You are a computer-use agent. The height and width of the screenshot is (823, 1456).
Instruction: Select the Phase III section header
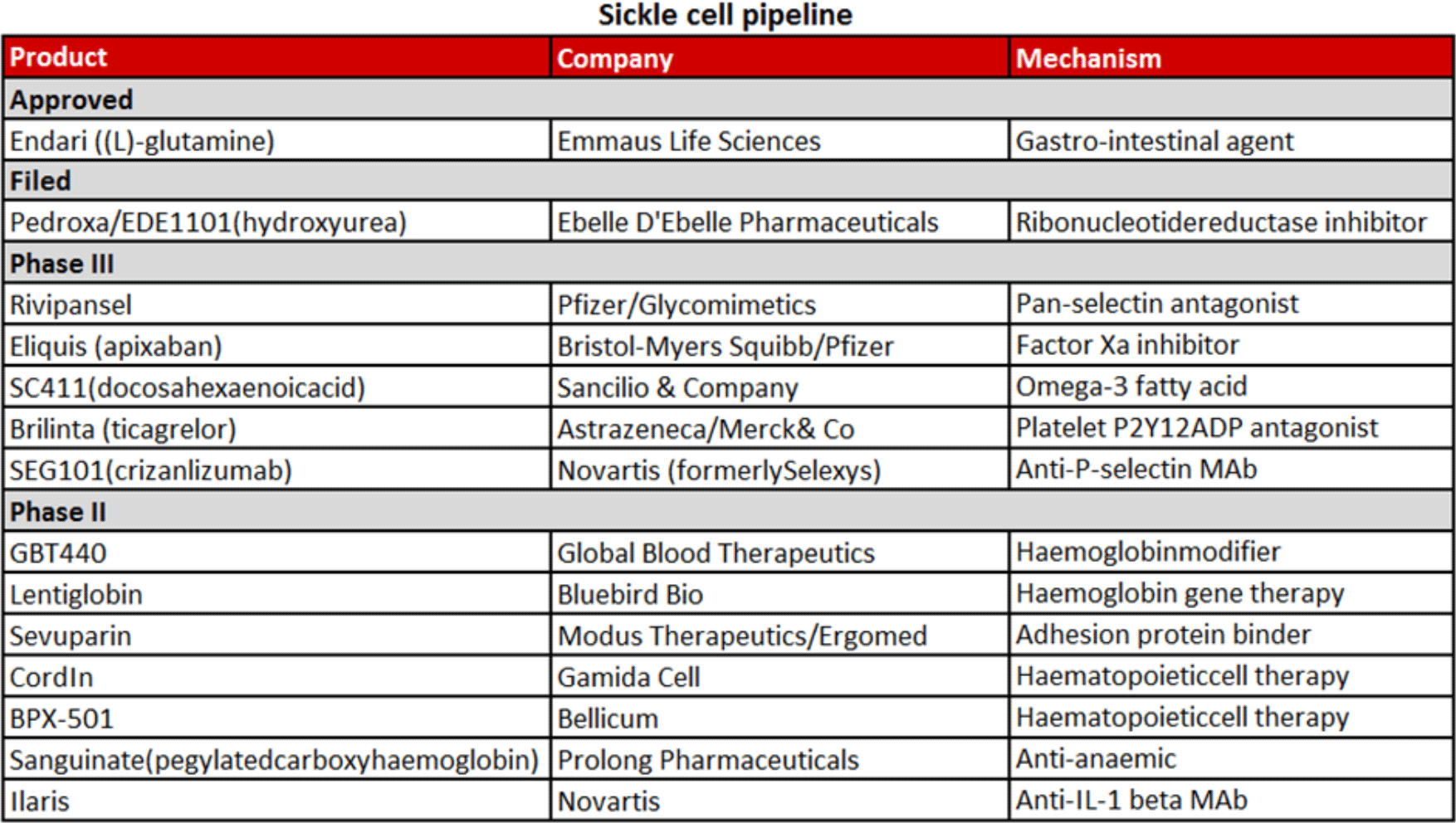[x=728, y=263]
